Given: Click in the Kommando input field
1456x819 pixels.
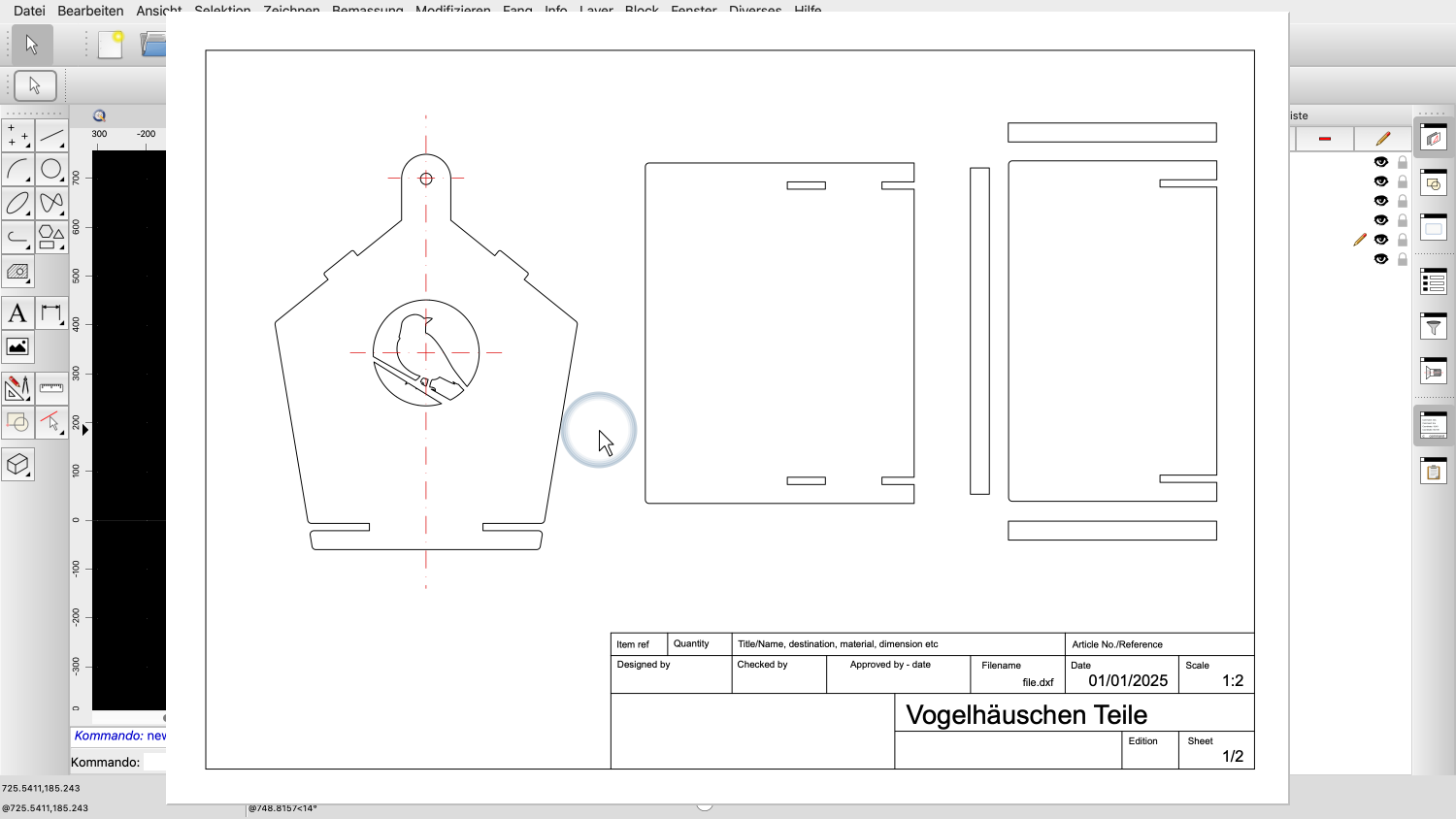Looking at the screenshot, I should (x=194, y=762).
